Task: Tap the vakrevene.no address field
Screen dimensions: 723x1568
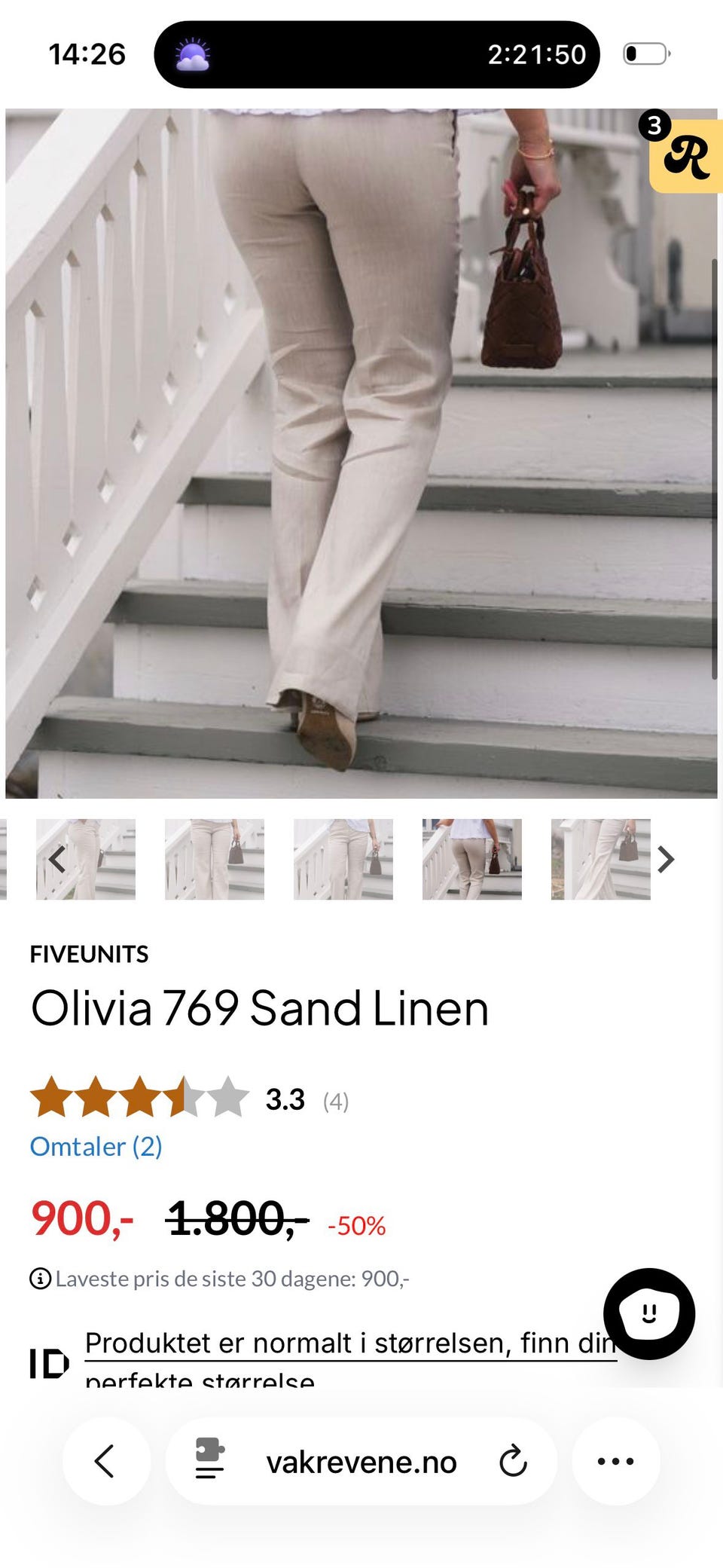Action: 361,1461
